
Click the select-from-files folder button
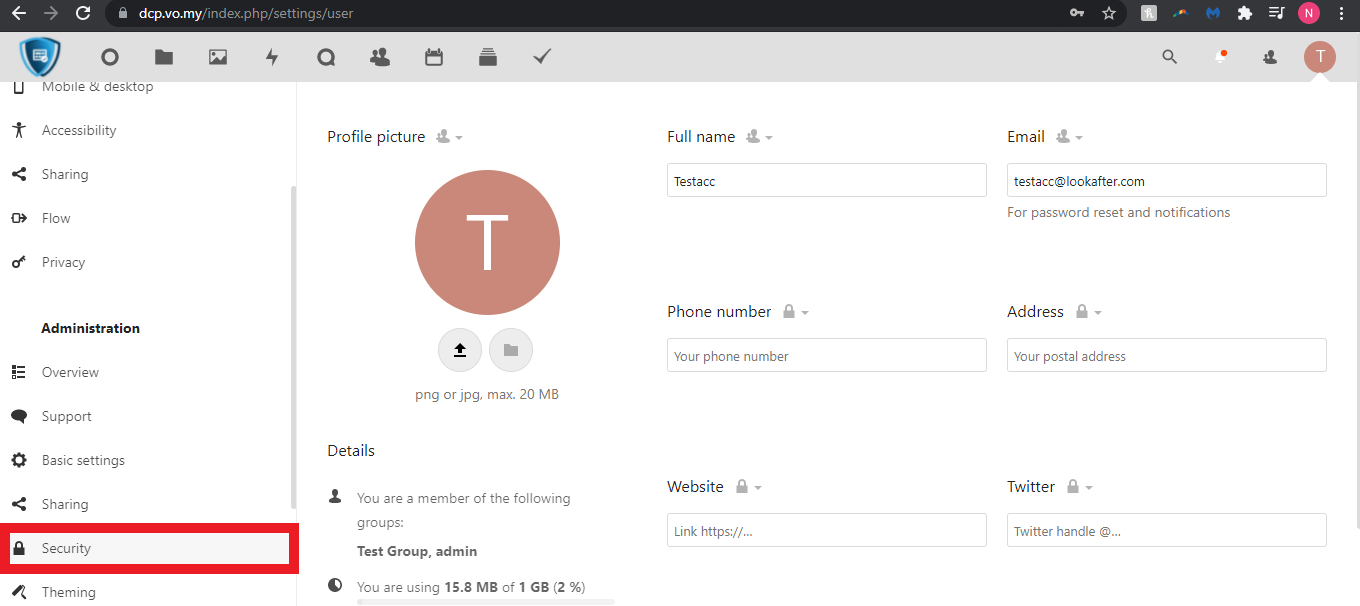point(511,350)
